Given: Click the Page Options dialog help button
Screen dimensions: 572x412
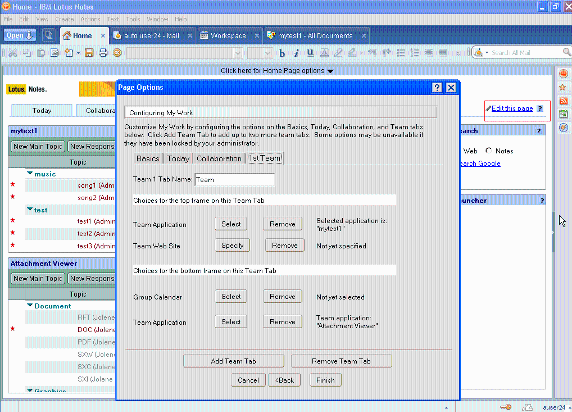Looking at the screenshot, I should pos(437,88).
